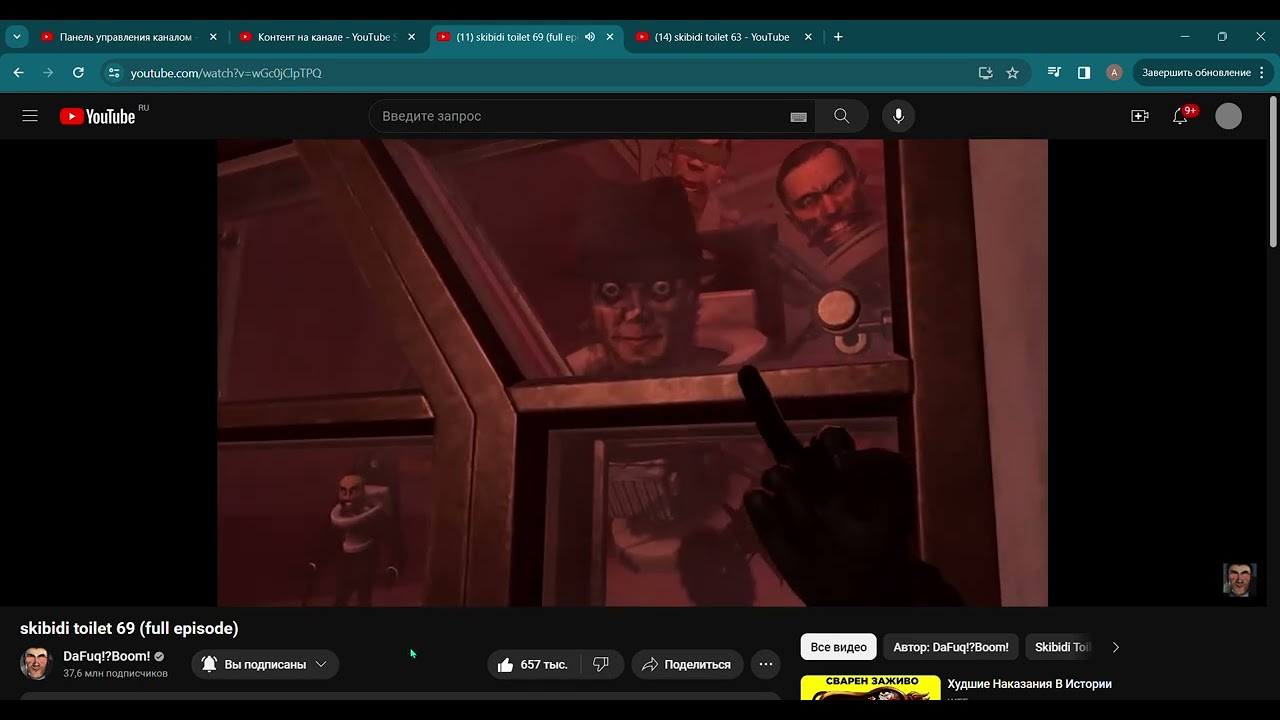Click the video player to pause
This screenshot has height=720, width=1280.
tap(632, 372)
